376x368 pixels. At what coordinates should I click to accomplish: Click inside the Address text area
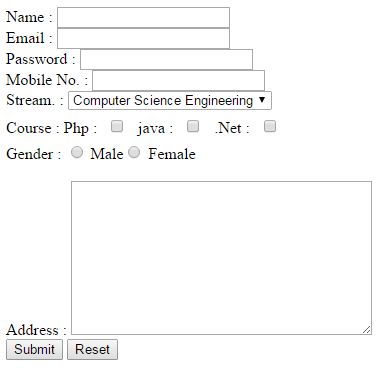point(221,258)
